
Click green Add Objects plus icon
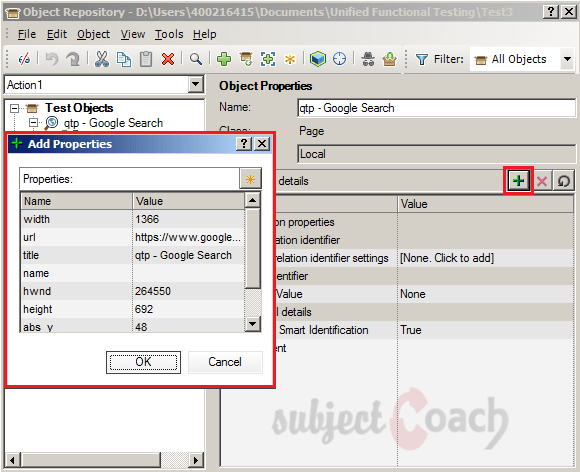(x=224, y=59)
